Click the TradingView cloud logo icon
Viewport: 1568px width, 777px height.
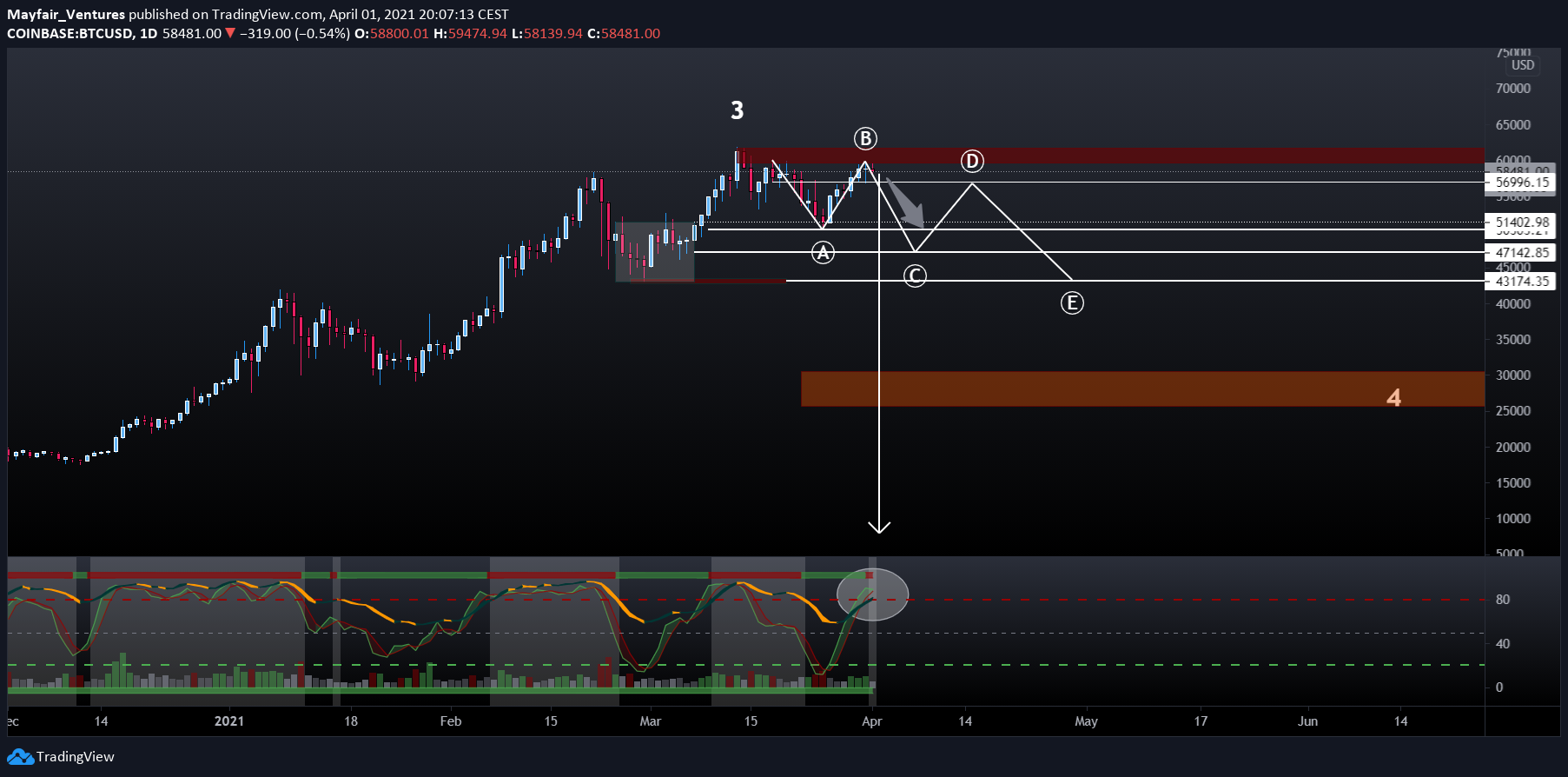click(x=20, y=757)
